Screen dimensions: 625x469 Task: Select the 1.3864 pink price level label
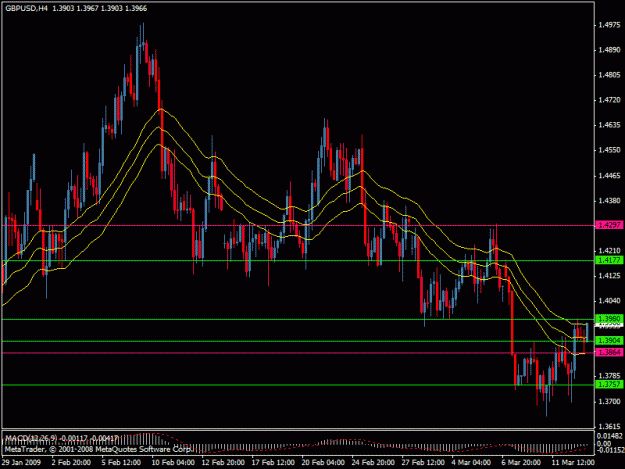tap(609, 352)
